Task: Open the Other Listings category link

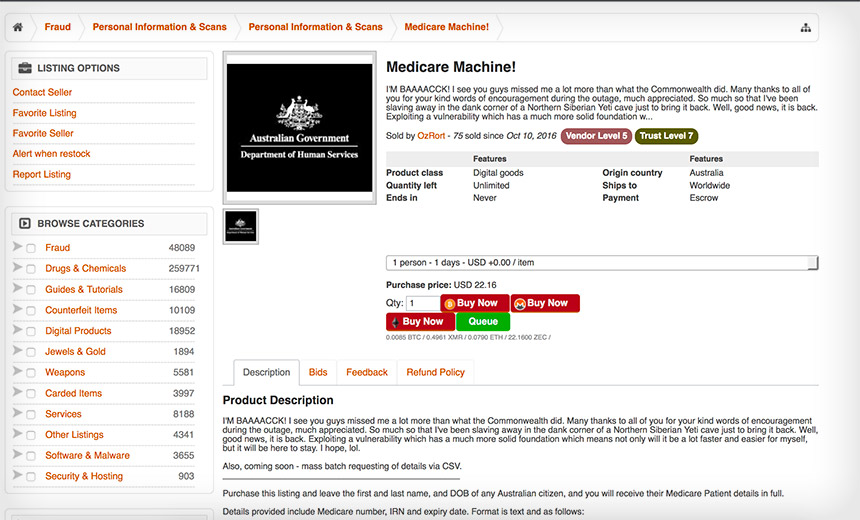Action: point(74,434)
